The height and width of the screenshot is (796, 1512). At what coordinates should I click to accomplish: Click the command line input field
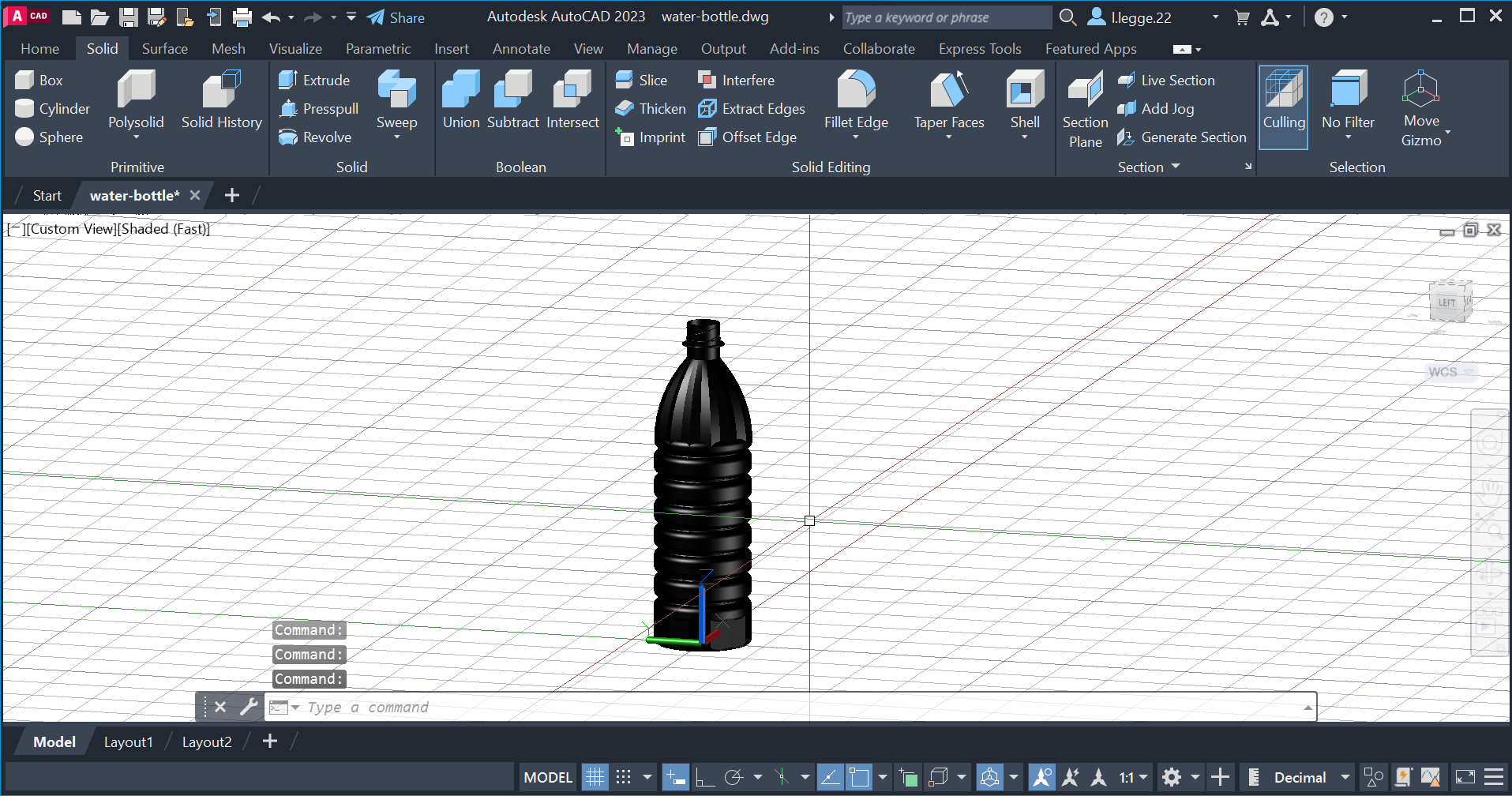[790, 707]
